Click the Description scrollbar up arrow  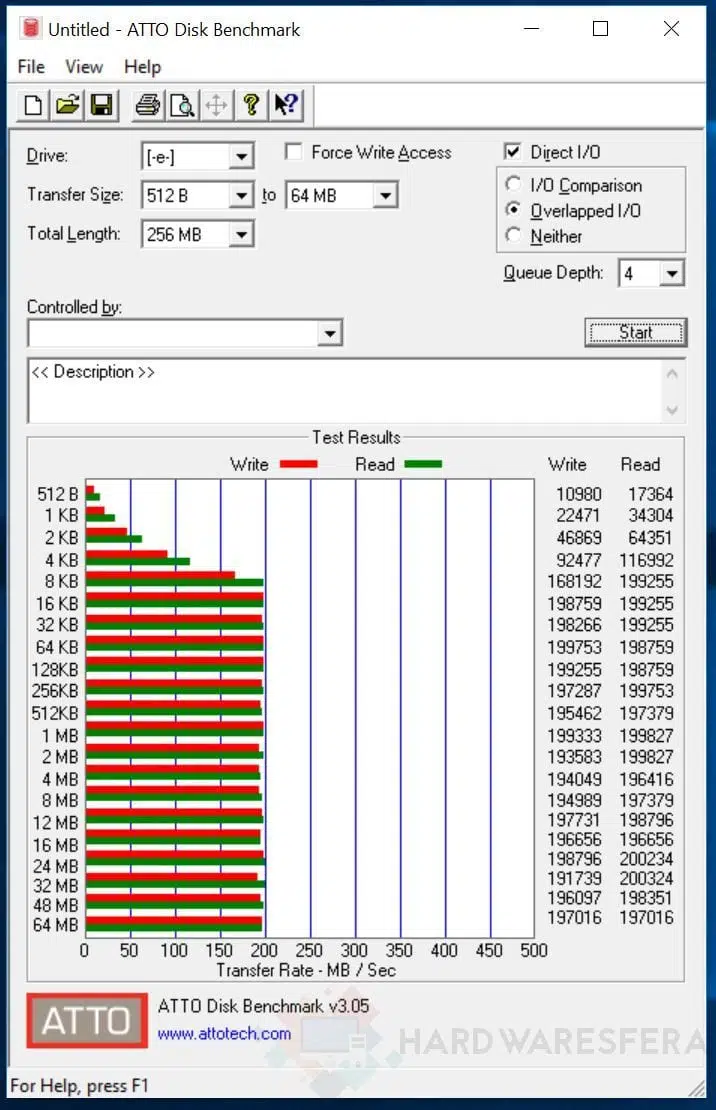coord(672,373)
